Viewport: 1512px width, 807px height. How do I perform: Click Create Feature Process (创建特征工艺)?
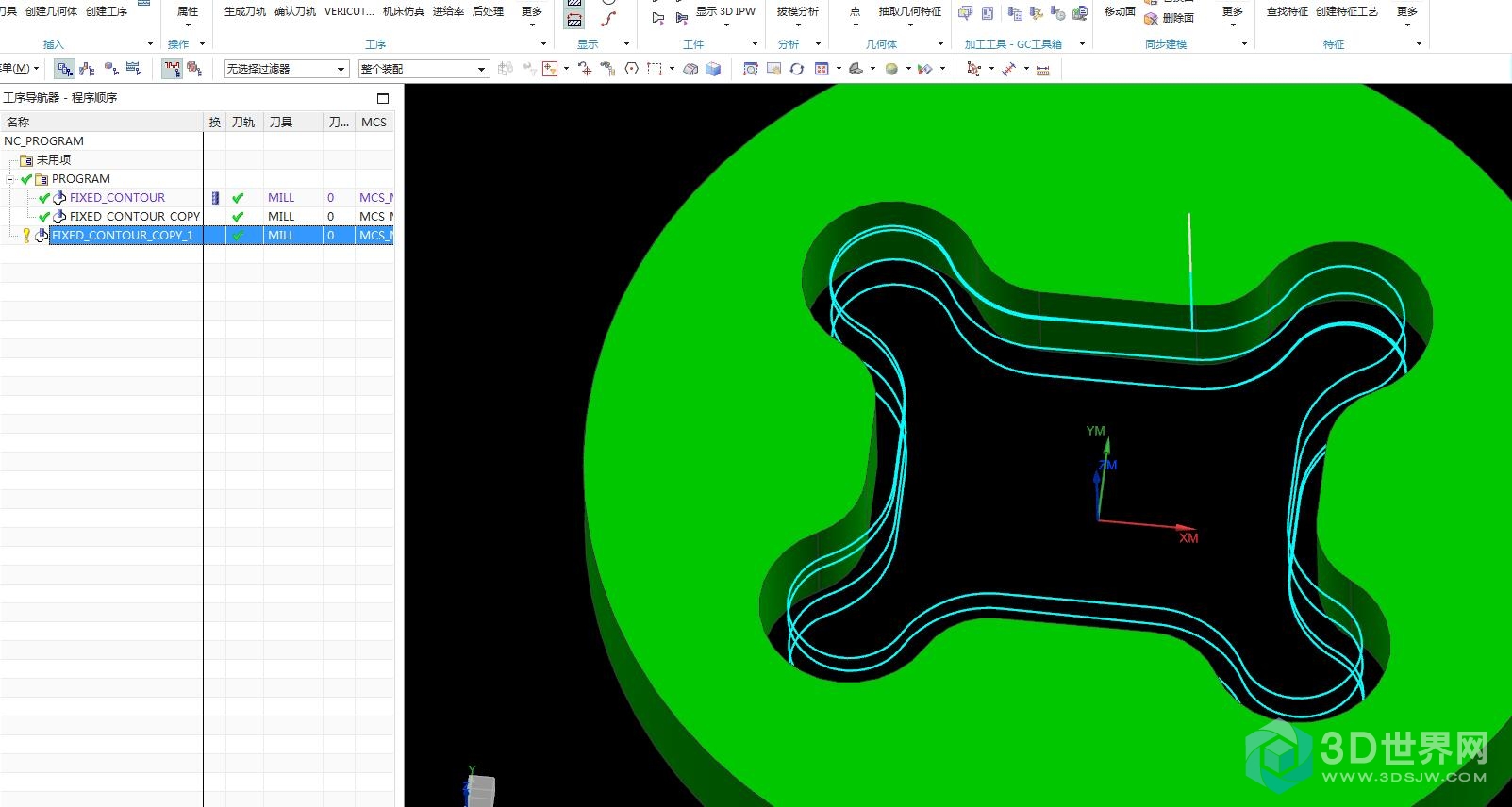tap(1347, 12)
